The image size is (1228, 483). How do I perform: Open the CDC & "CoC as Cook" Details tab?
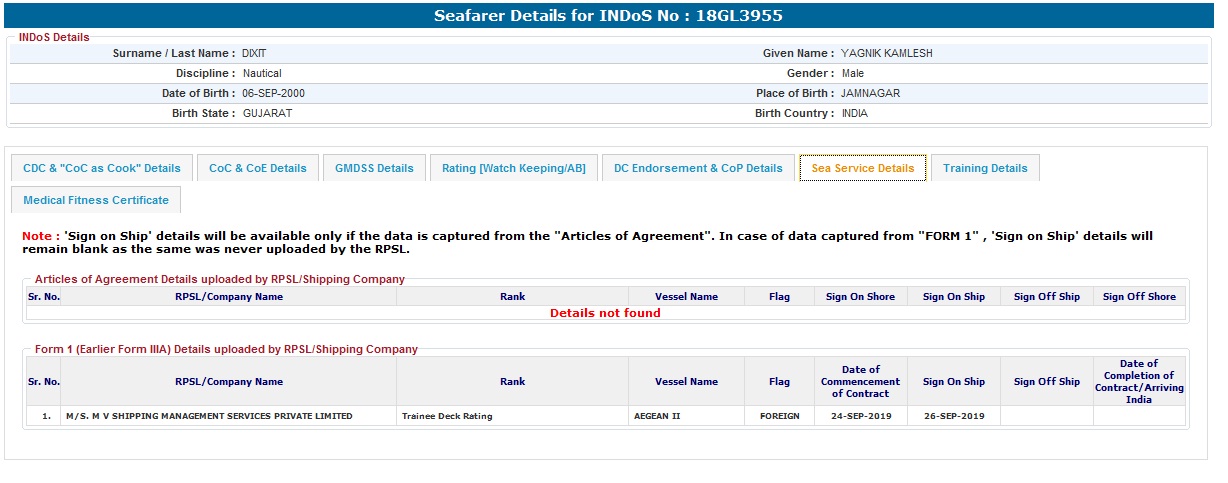[x=102, y=168]
